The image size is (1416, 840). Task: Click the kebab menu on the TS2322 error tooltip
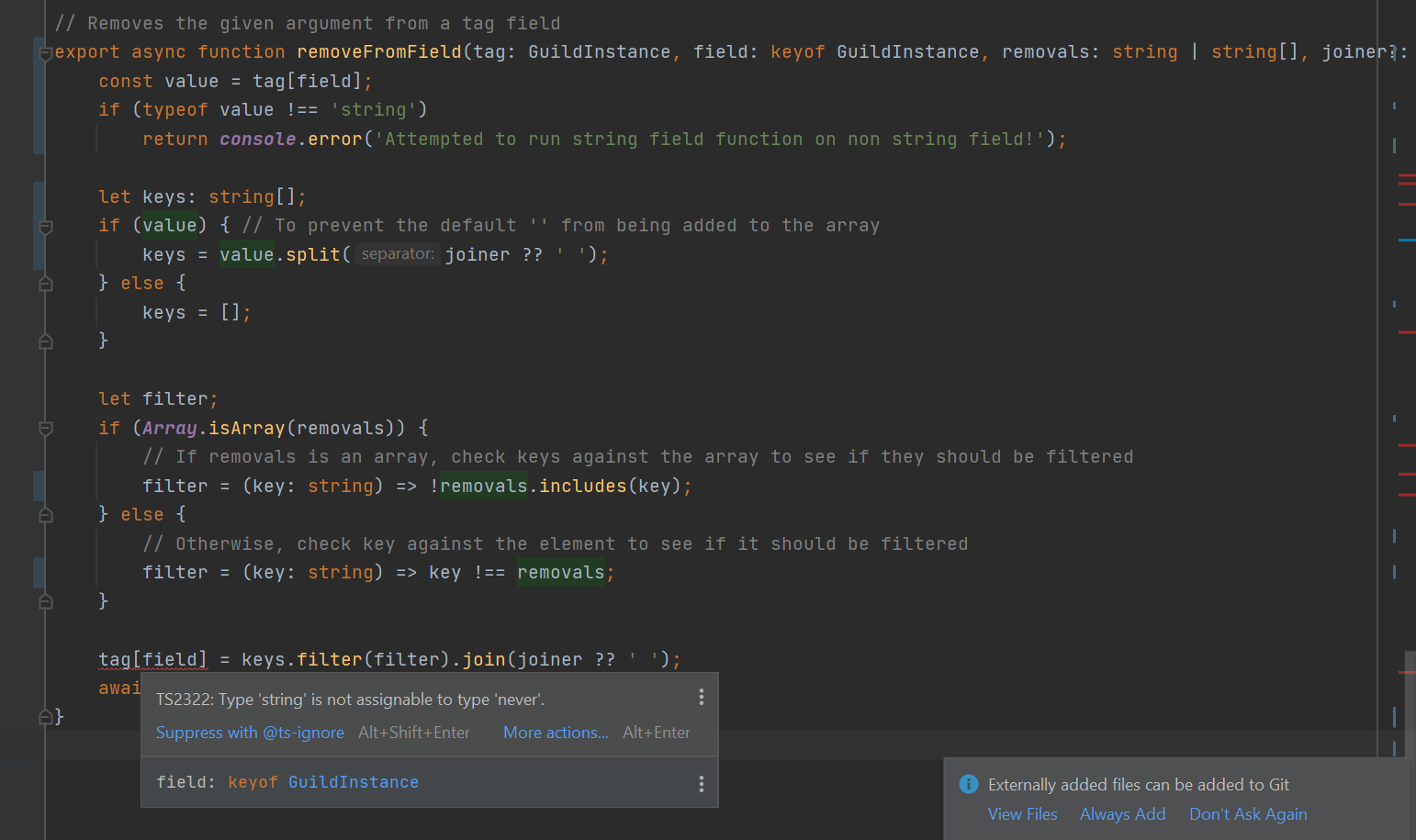[x=702, y=697]
